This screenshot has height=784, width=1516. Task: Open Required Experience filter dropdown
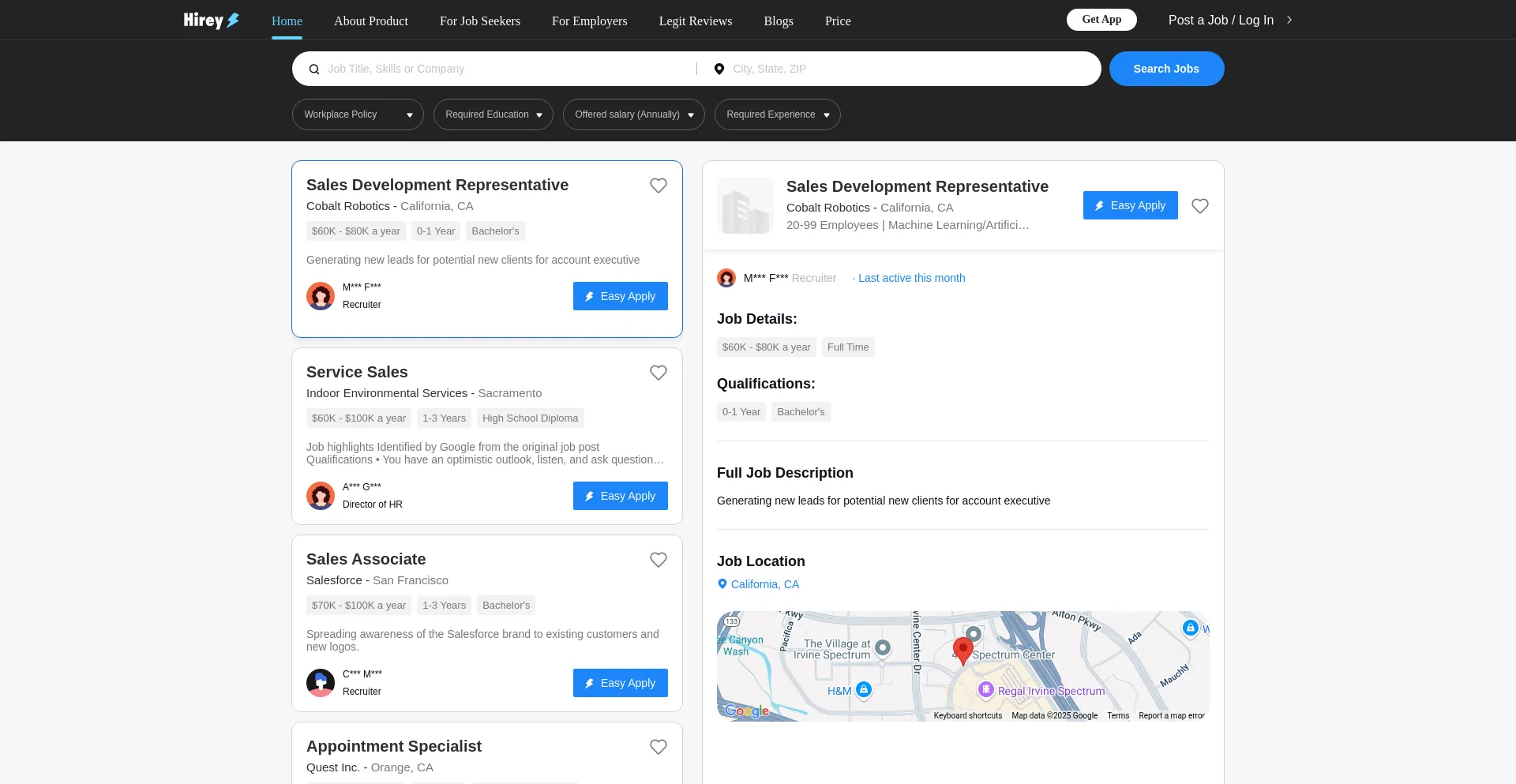click(x=778, y=114)
